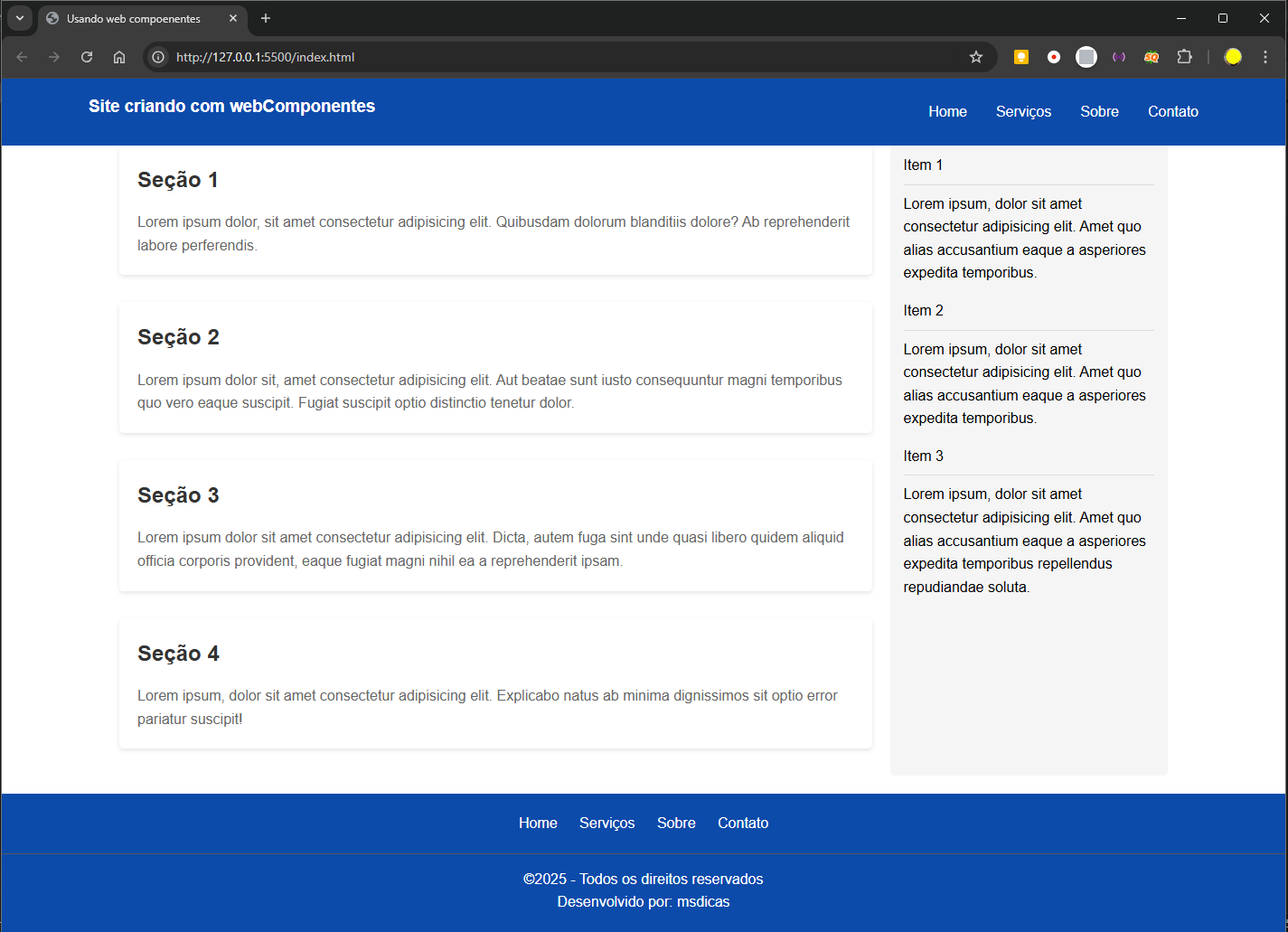This screenshot has width=1288, height=932.
Task: Open the yellow profile avatar
Action: pos(1233,57)
